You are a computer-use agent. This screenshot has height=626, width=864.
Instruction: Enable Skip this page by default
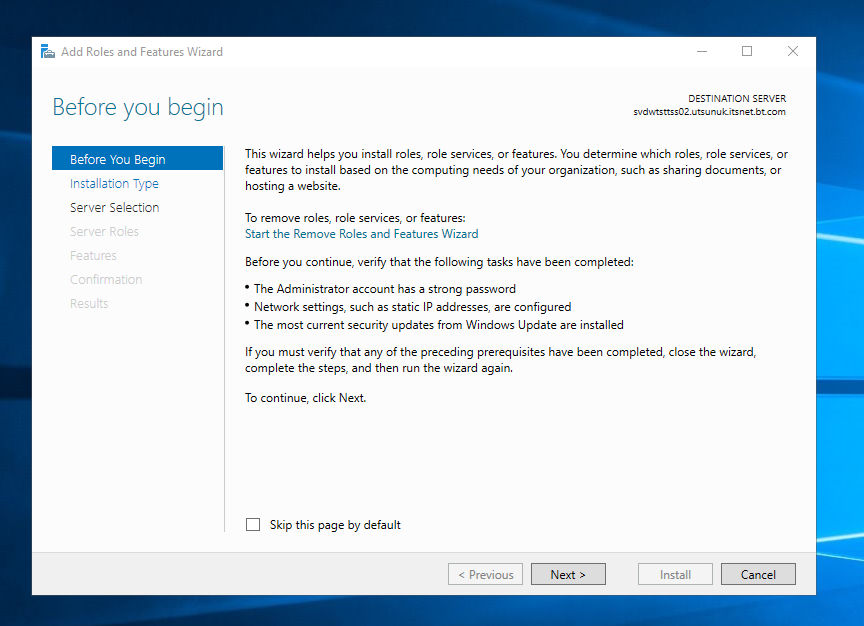pos(253,524)
